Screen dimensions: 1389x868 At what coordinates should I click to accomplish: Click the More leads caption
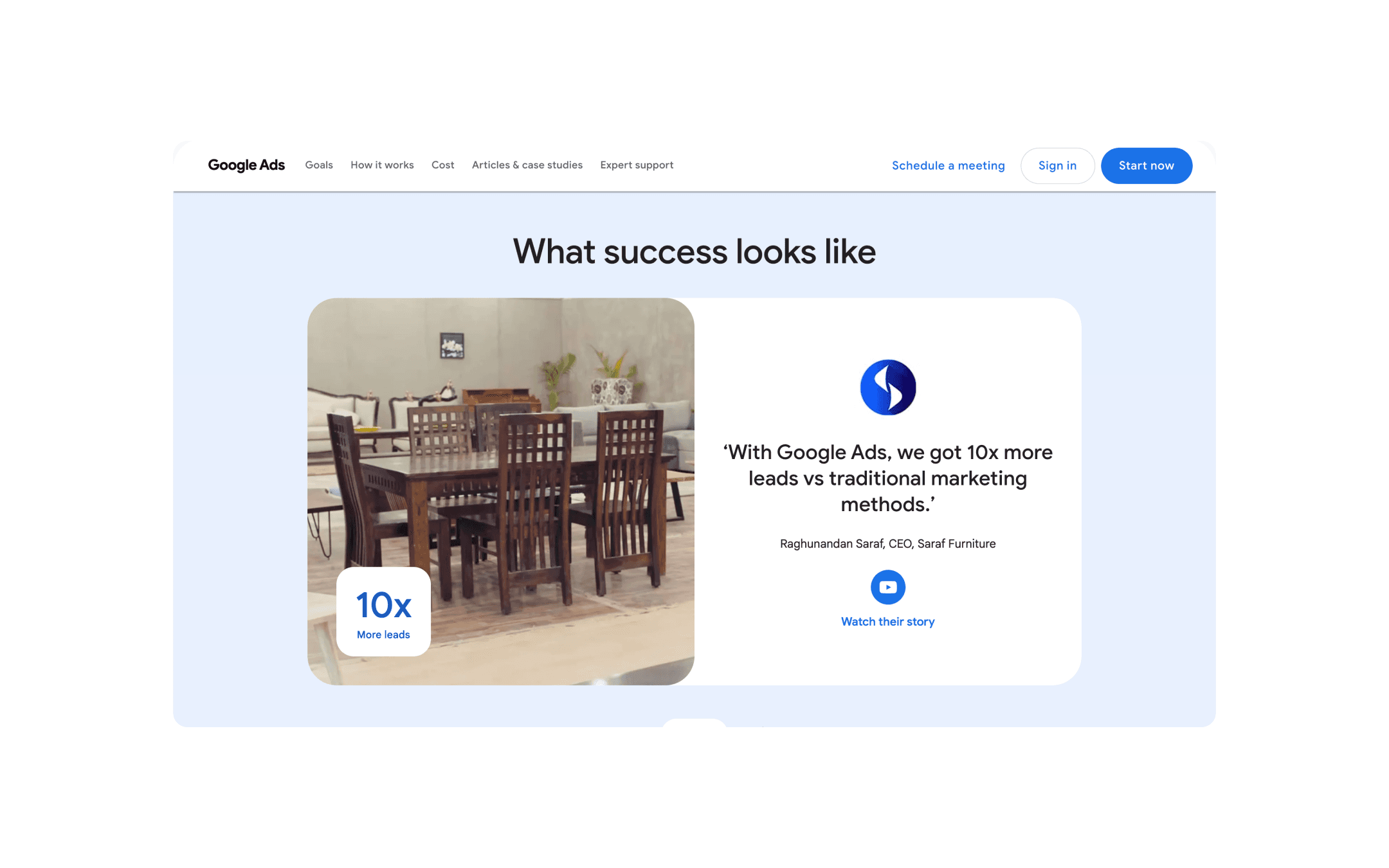[x=383, y=635]
